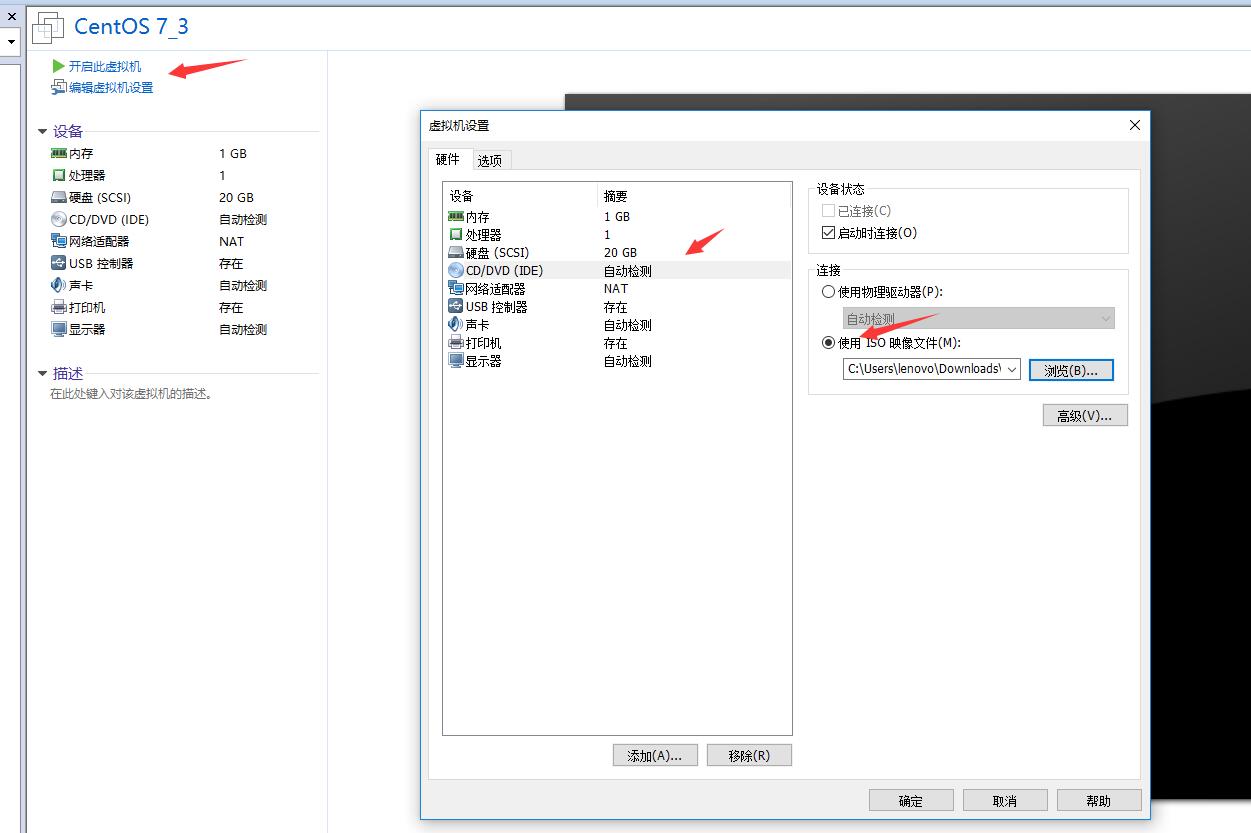Switch to the 选项 tab
This screenshot has height=833, width=1251.
click(489, 160)
